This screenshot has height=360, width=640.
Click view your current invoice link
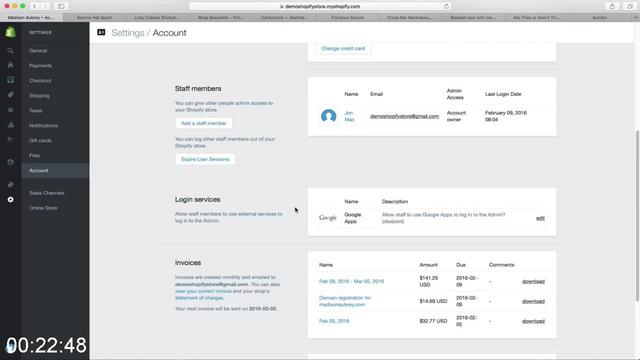tap(203, 291)
